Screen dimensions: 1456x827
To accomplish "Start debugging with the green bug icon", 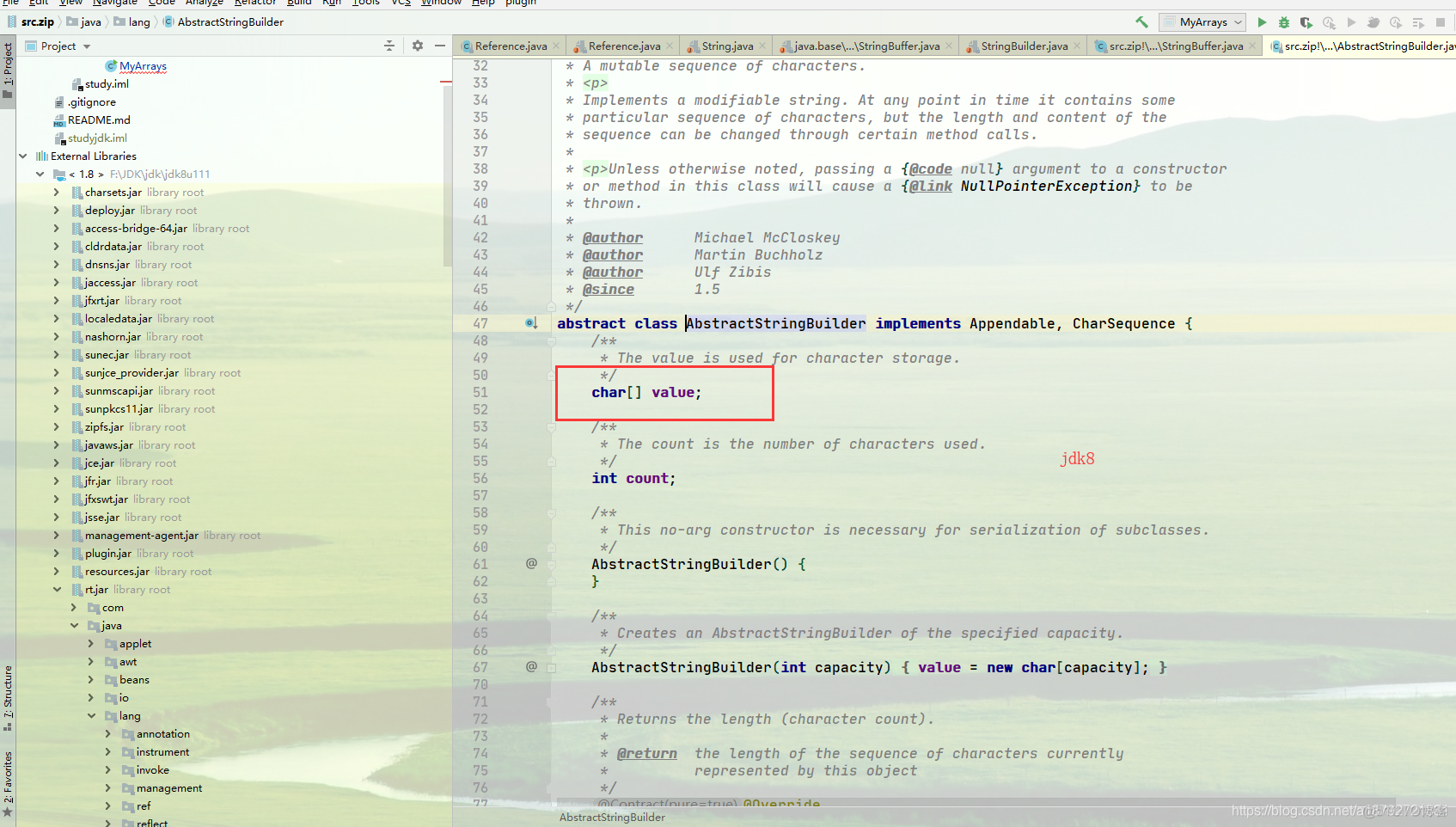I will coord(1284,22).
